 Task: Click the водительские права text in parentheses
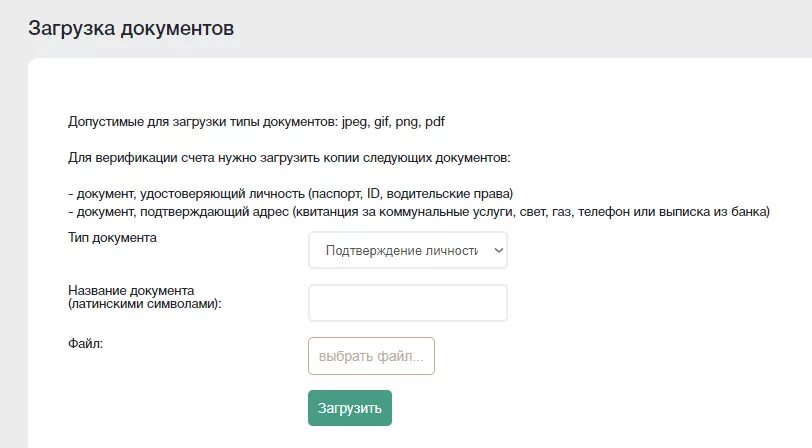coord(448,194)
